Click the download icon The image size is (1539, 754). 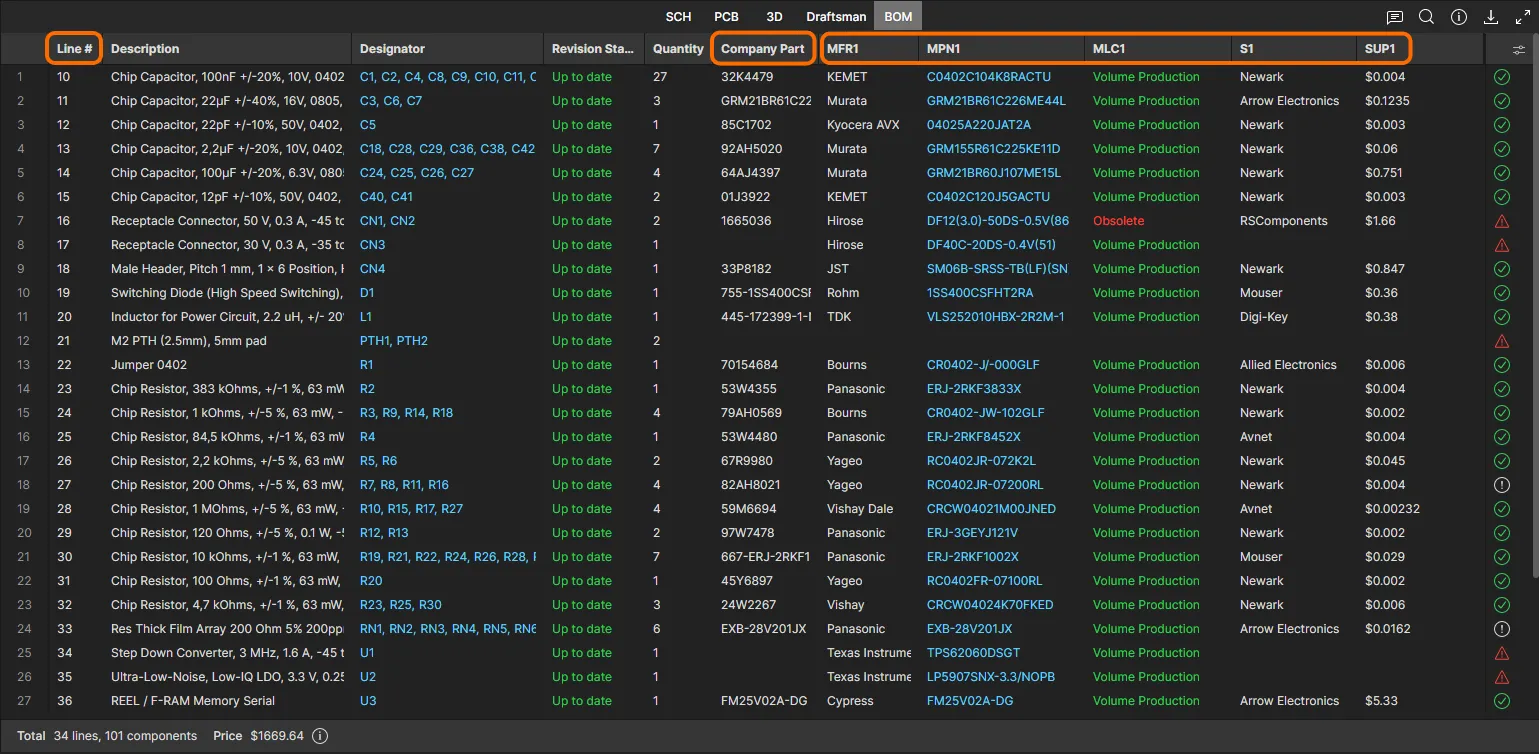[x=1491, y=17]
